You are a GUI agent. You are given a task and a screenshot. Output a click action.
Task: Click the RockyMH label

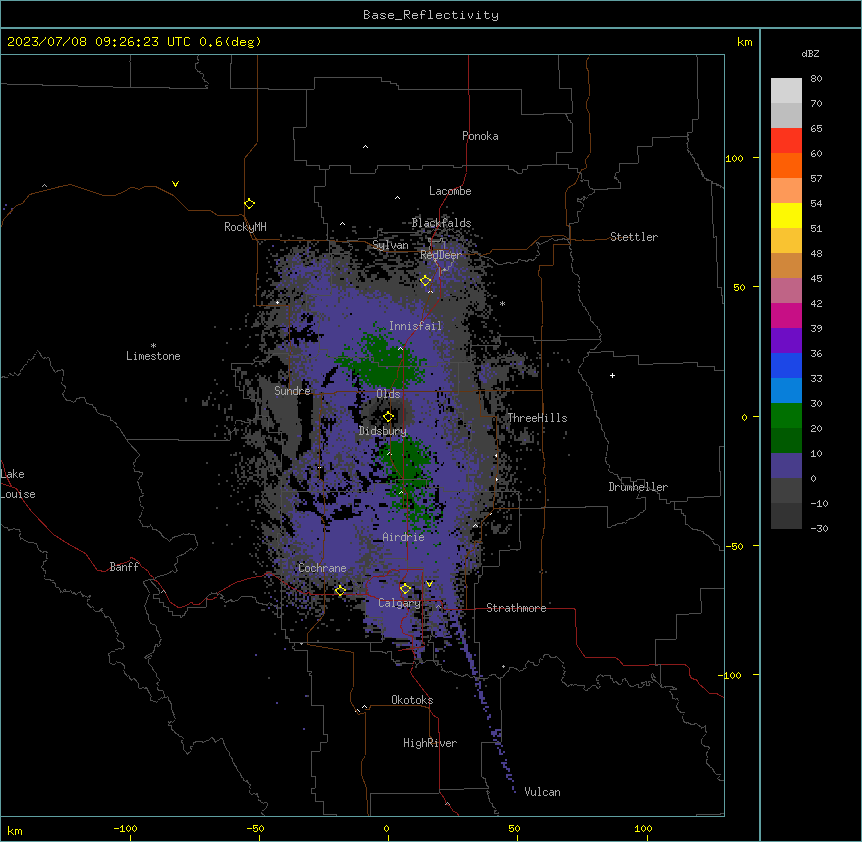coord(245,227)
